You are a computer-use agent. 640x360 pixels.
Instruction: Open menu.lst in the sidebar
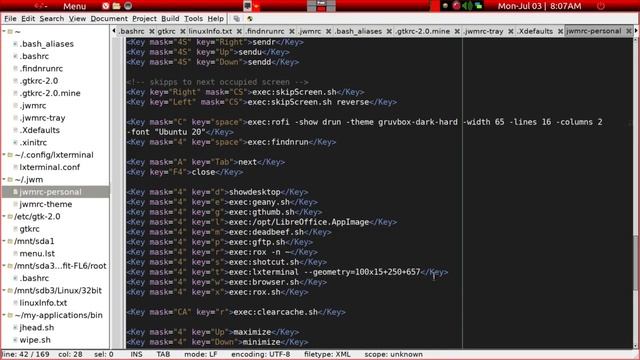[37, 253]
